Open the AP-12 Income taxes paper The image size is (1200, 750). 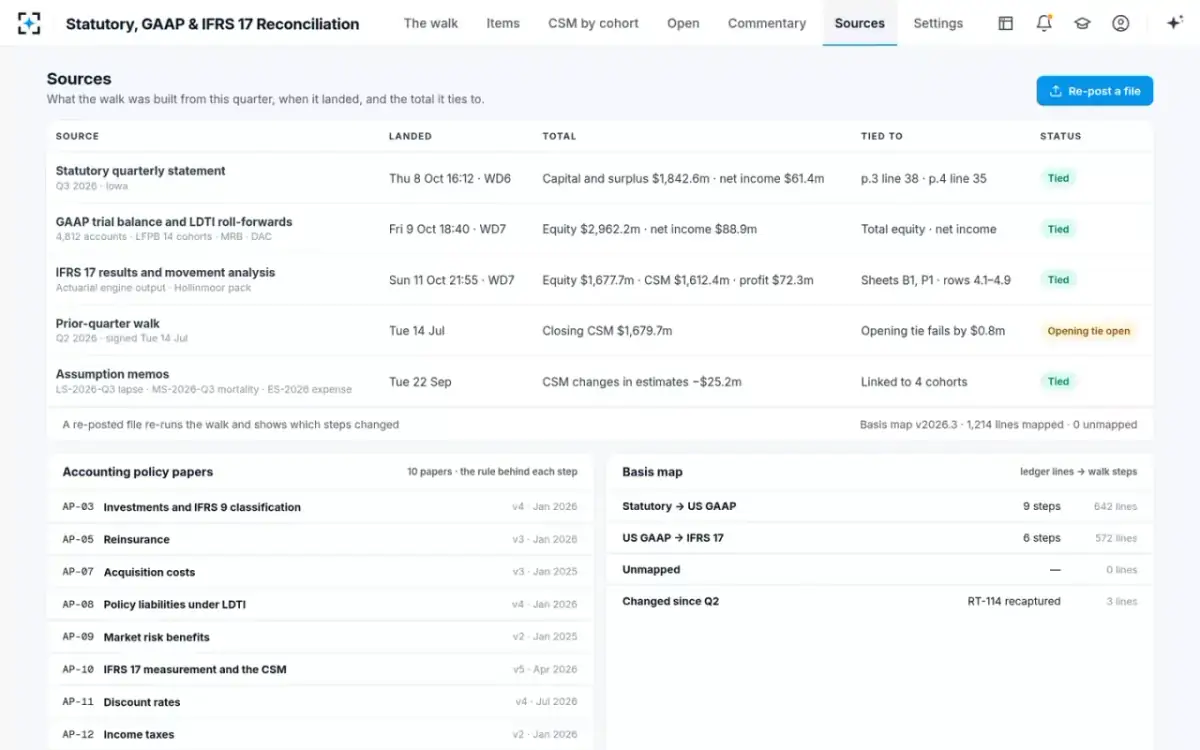pyautogui.click(x=320, y=734)
